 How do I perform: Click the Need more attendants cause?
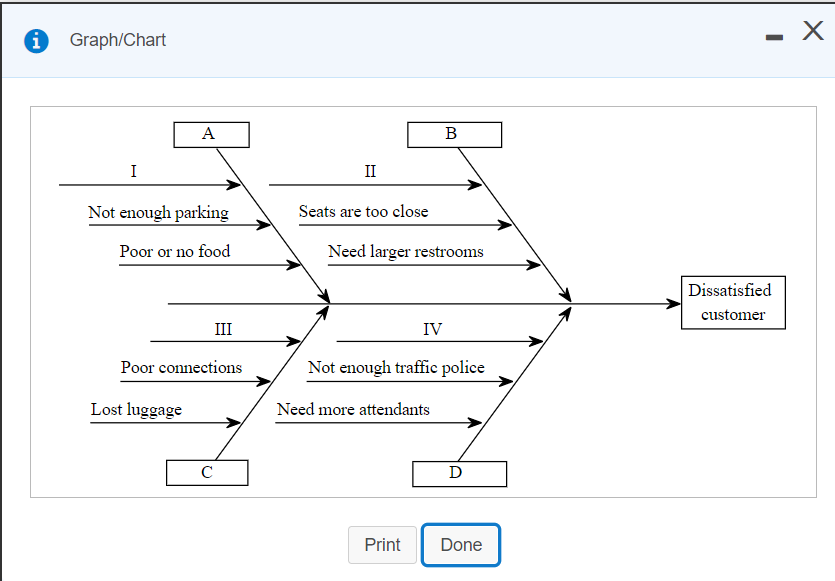(x=354, y=410)
